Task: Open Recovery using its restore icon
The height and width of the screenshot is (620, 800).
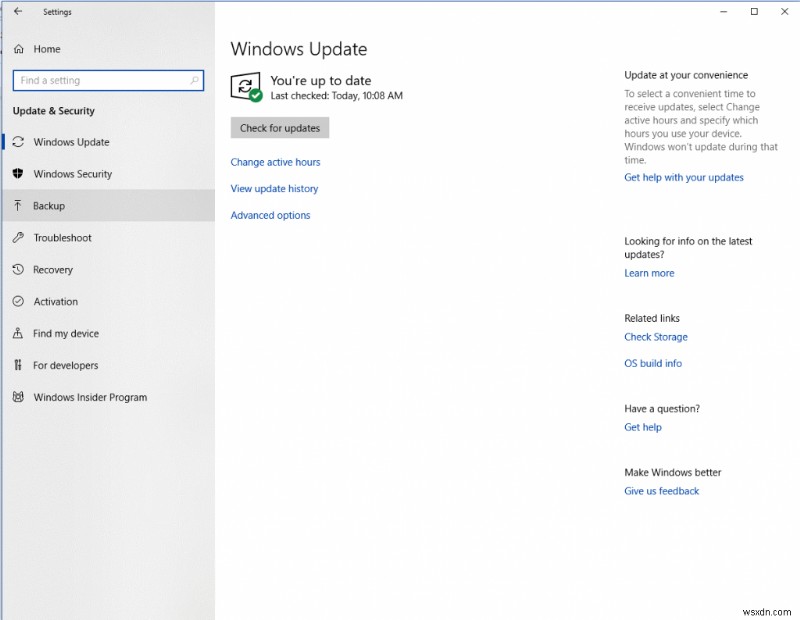Action: [16, 270]
